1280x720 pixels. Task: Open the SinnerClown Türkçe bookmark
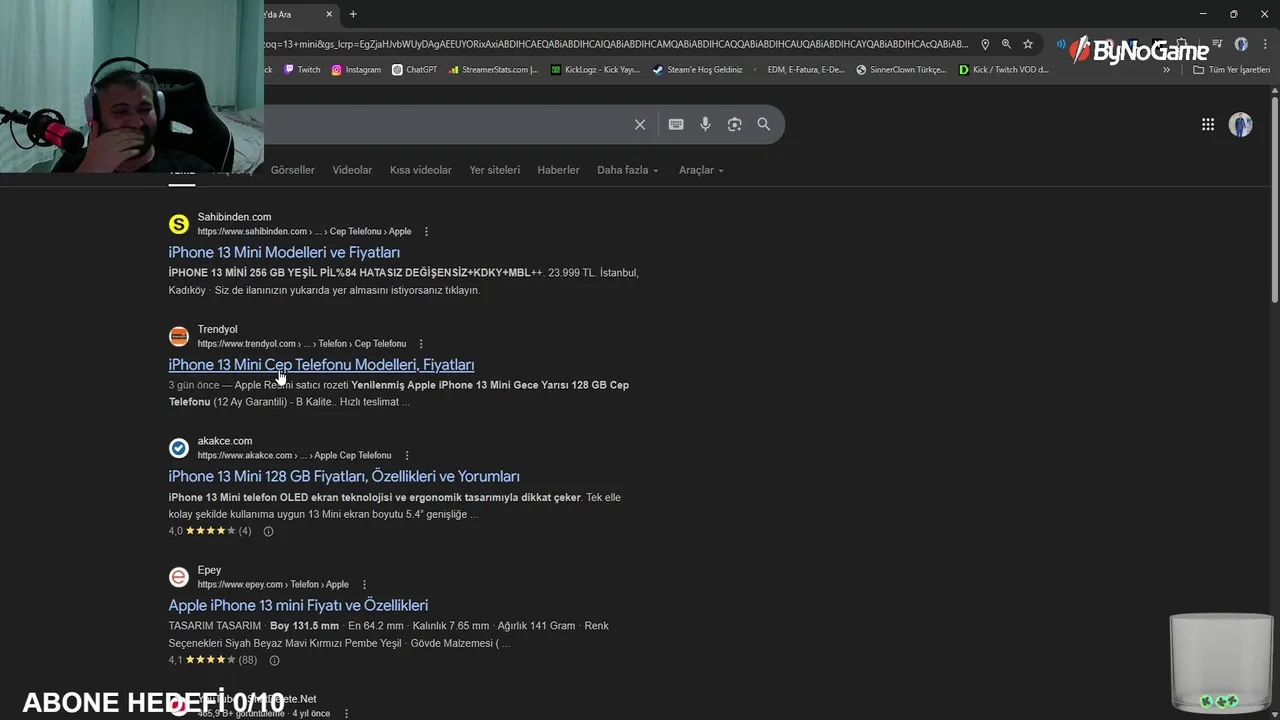pos(901,70)
